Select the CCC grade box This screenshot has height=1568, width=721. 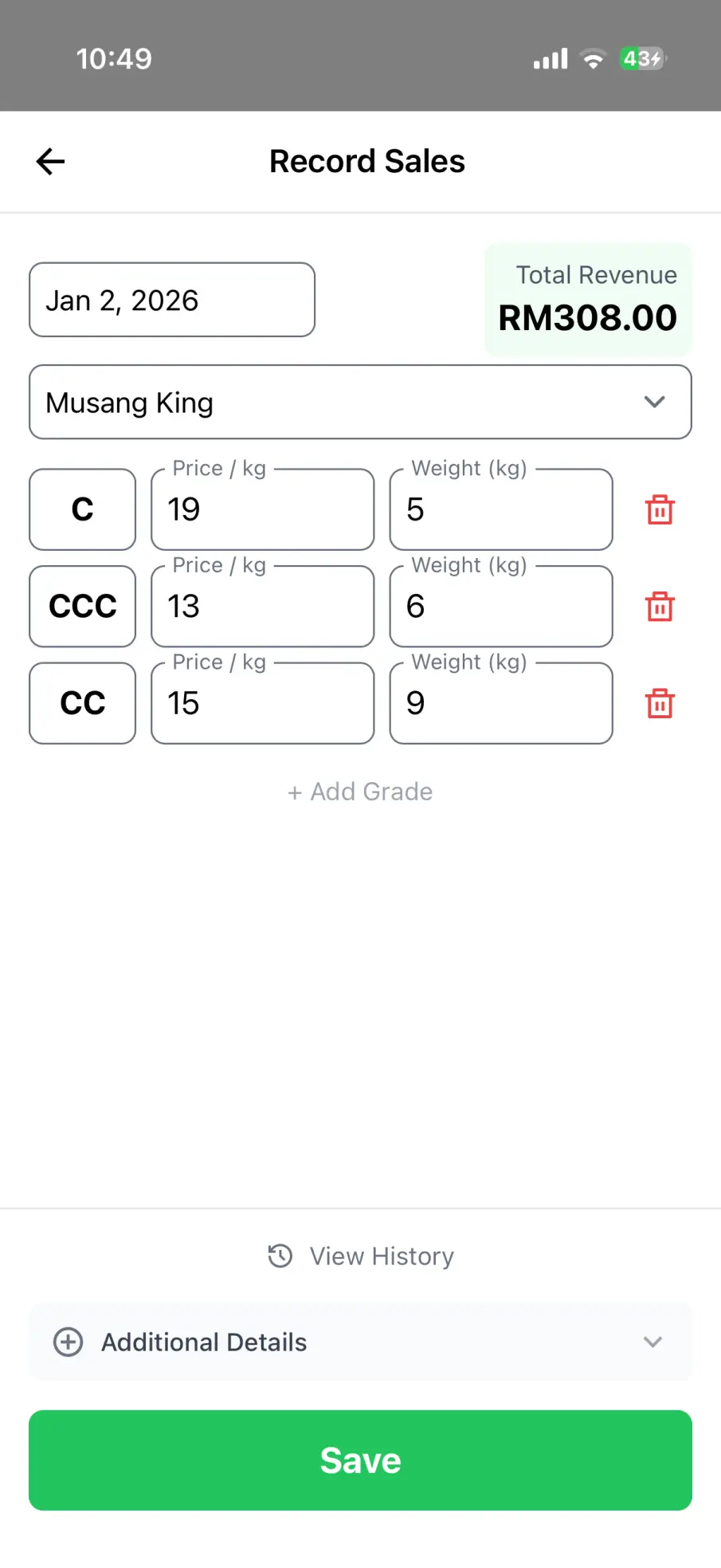(83, 607)
